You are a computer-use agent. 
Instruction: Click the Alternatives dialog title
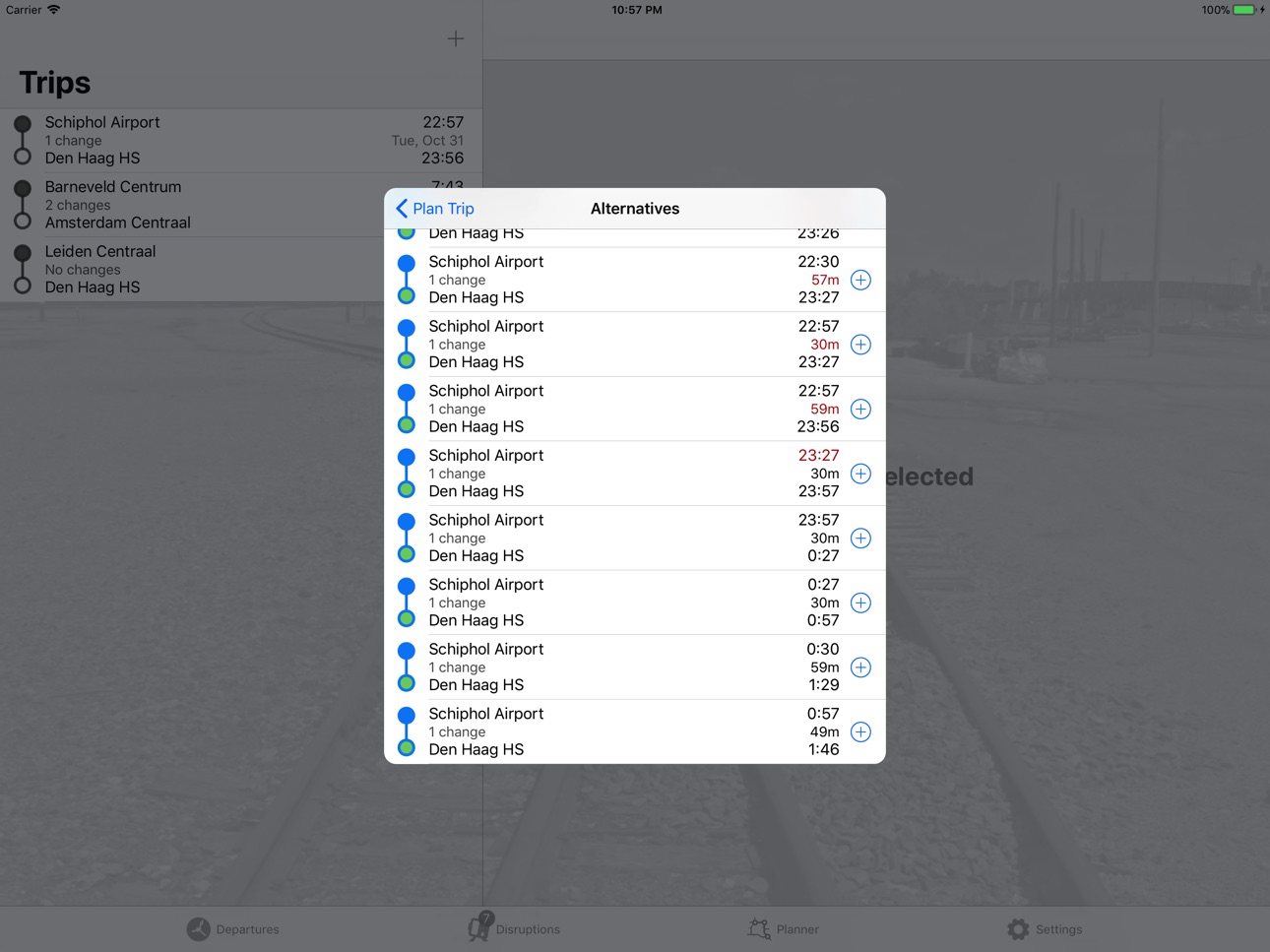(635, 209)
